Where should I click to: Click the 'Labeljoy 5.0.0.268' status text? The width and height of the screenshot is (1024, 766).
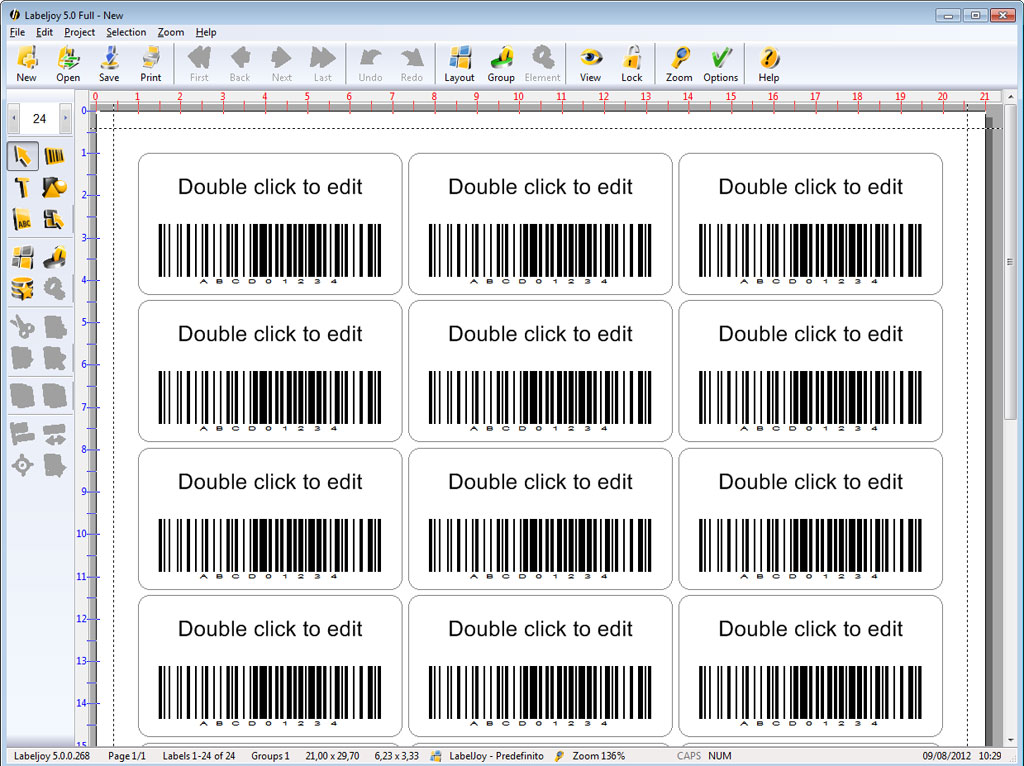(52, 756)
